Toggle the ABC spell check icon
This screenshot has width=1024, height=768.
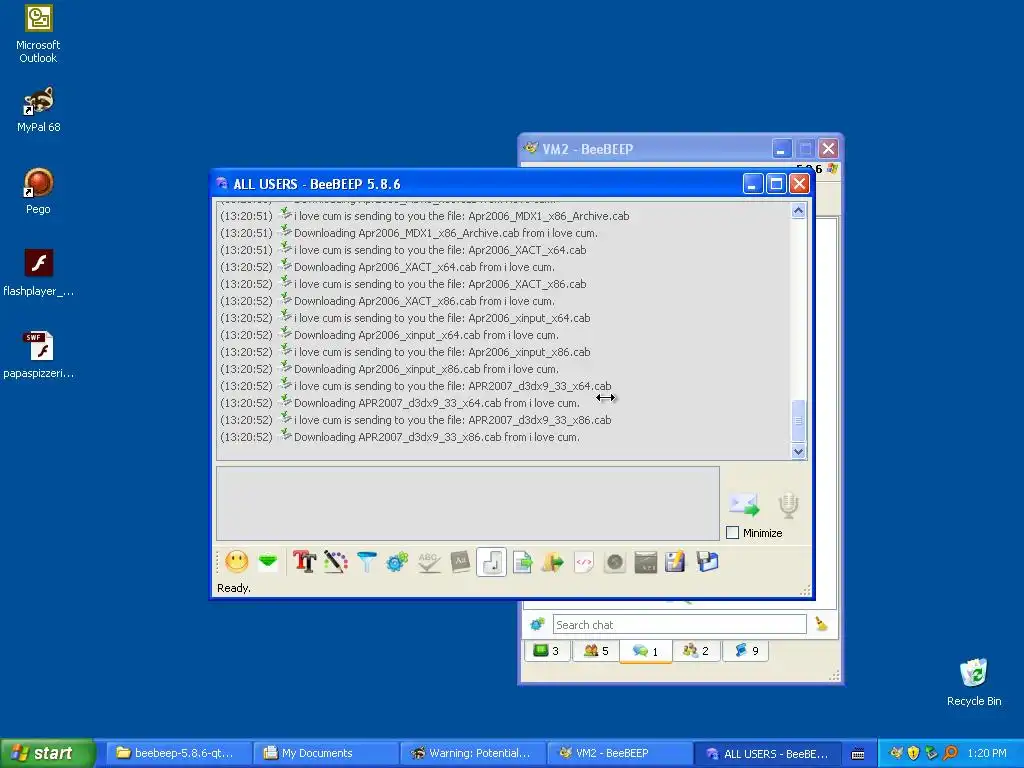click(428, 562)
